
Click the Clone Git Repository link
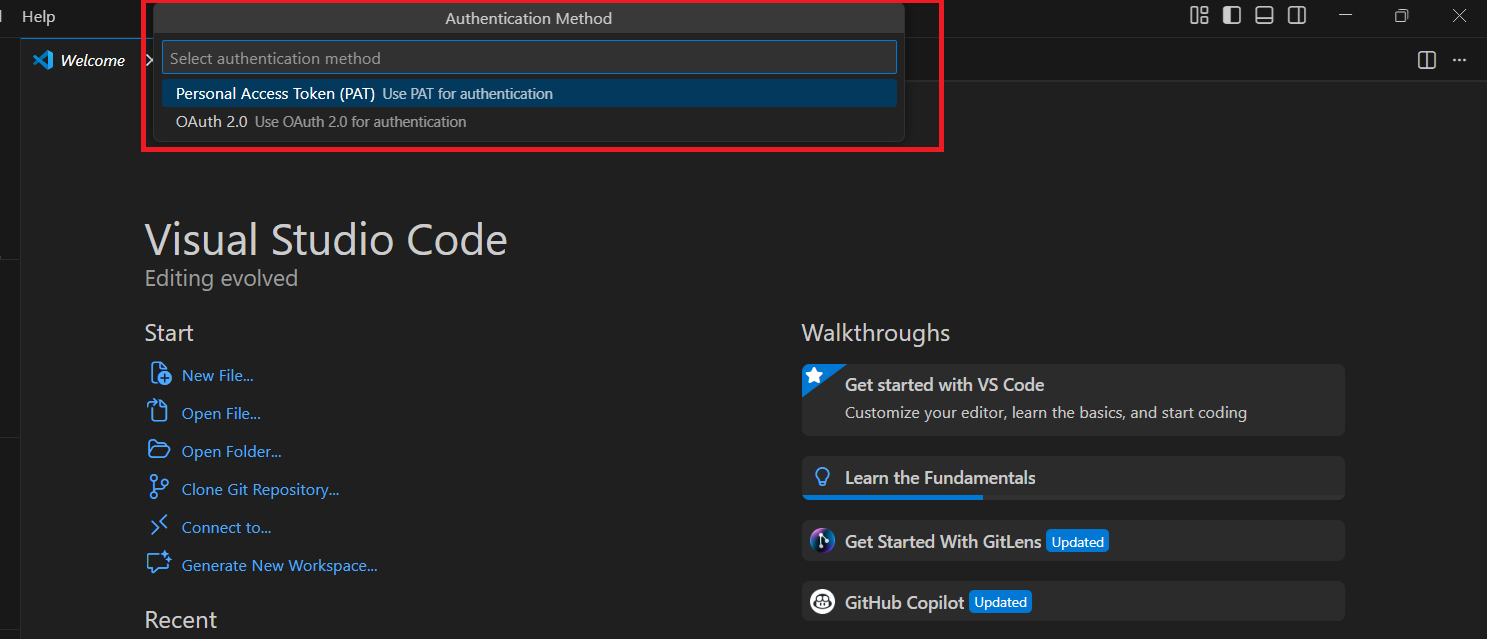pos(258,489)
